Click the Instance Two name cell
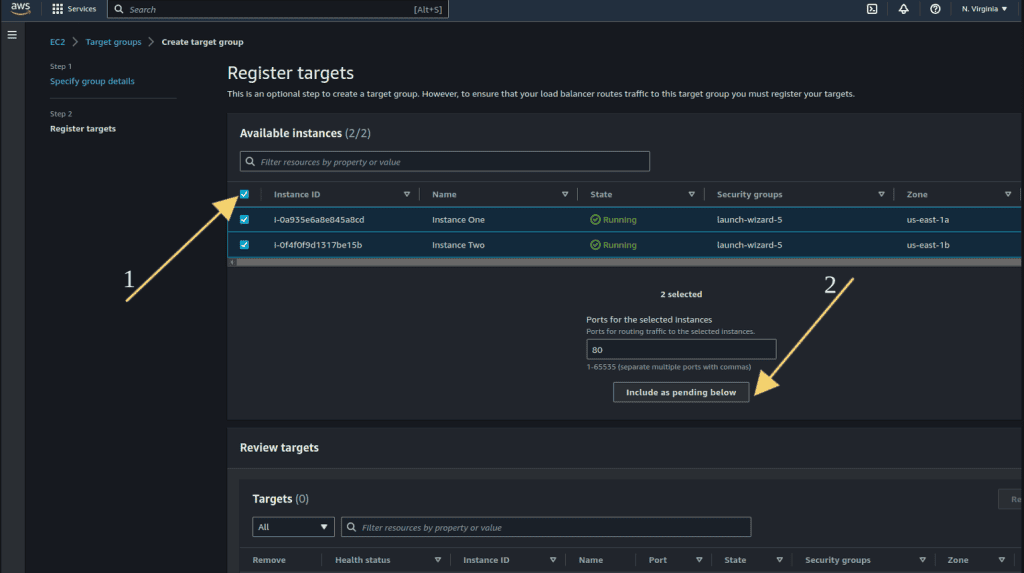Screen dimensions: 1024x573 tap(458, 245)
